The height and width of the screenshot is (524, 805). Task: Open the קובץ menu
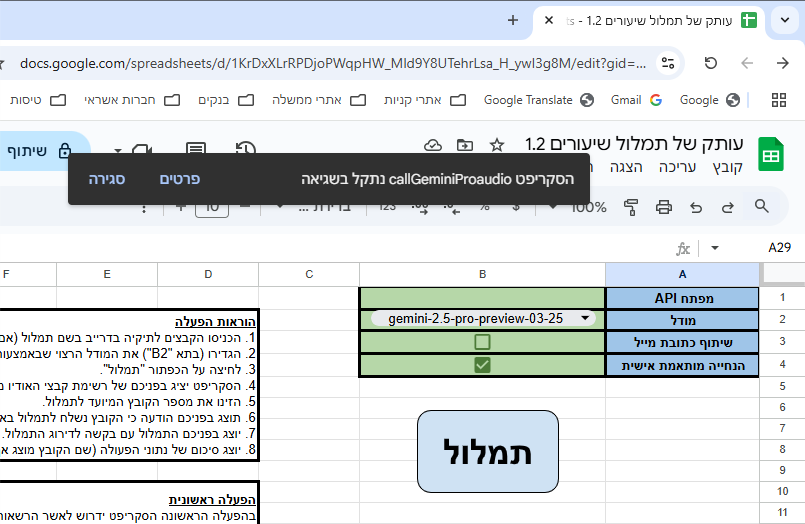point(727,168)
